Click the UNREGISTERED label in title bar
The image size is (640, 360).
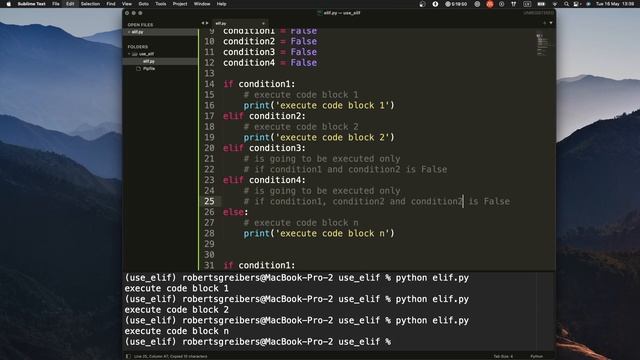click(x=538, y=13)
